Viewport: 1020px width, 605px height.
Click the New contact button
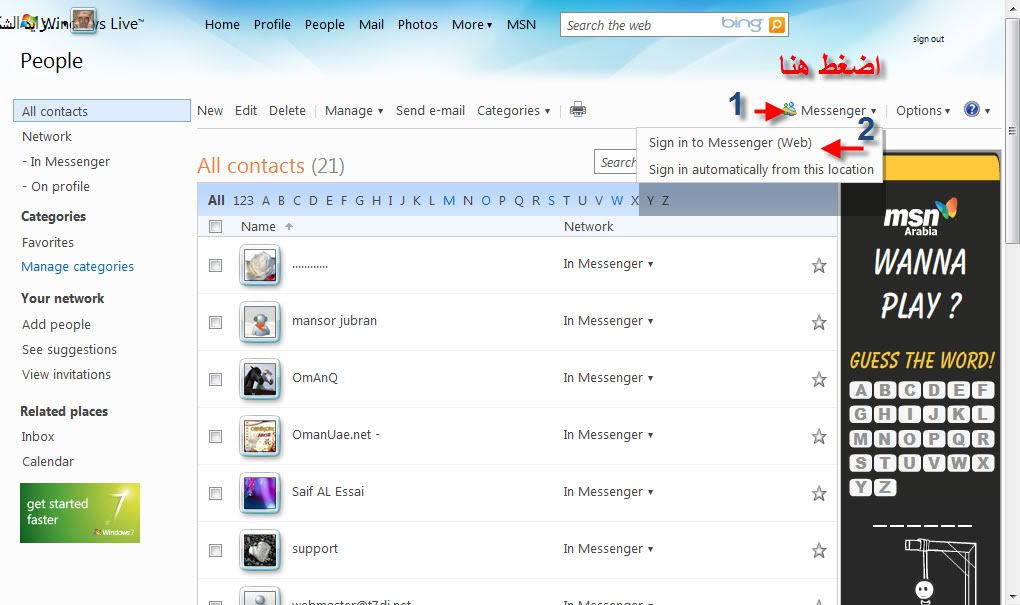click(x=210, y=111)
